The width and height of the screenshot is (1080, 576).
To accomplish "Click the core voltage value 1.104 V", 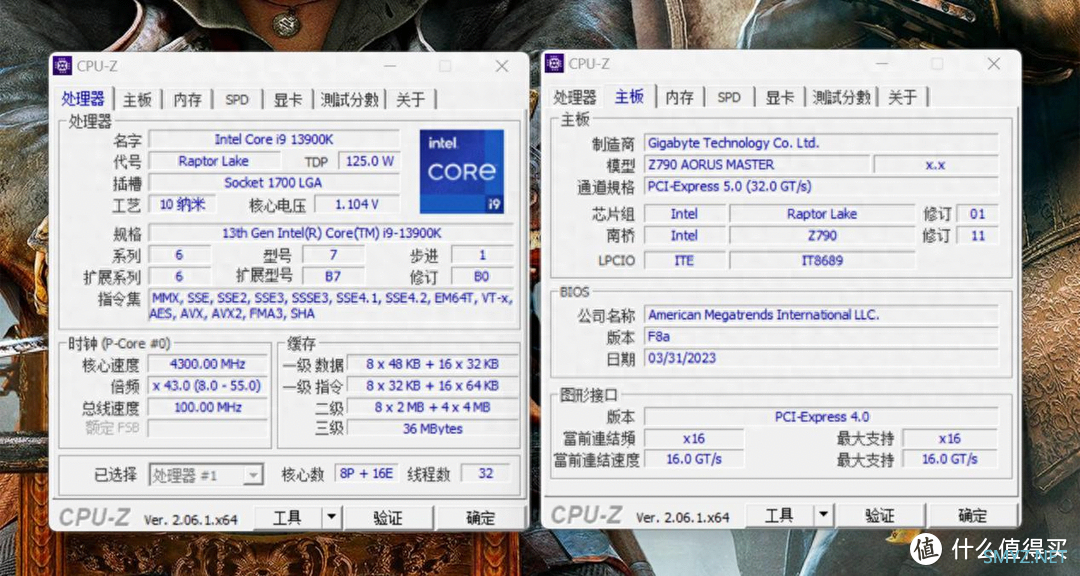I will pos(357,205).
